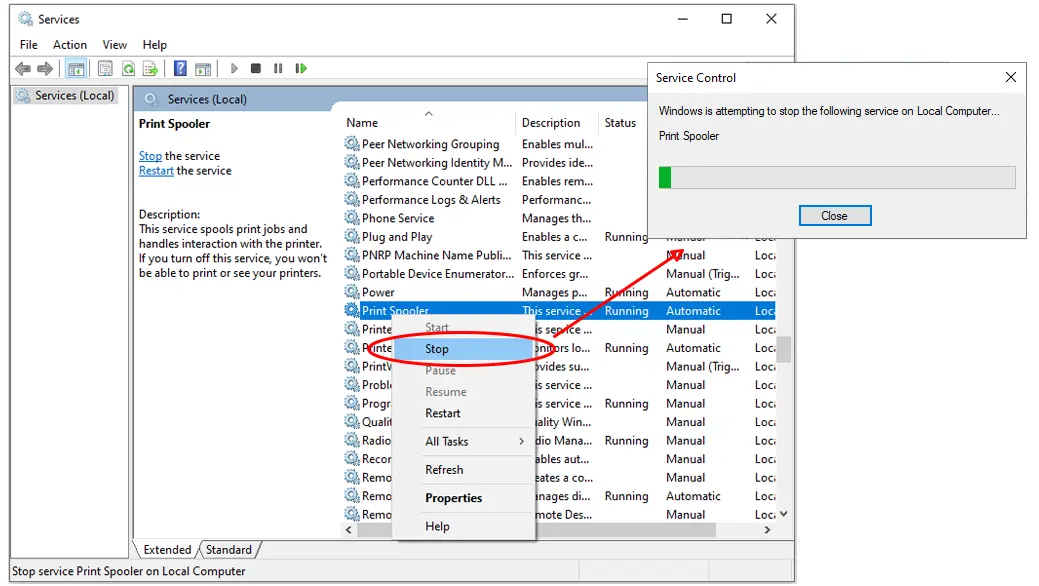Choose Stop in the context menu

[x=437, y=349]
